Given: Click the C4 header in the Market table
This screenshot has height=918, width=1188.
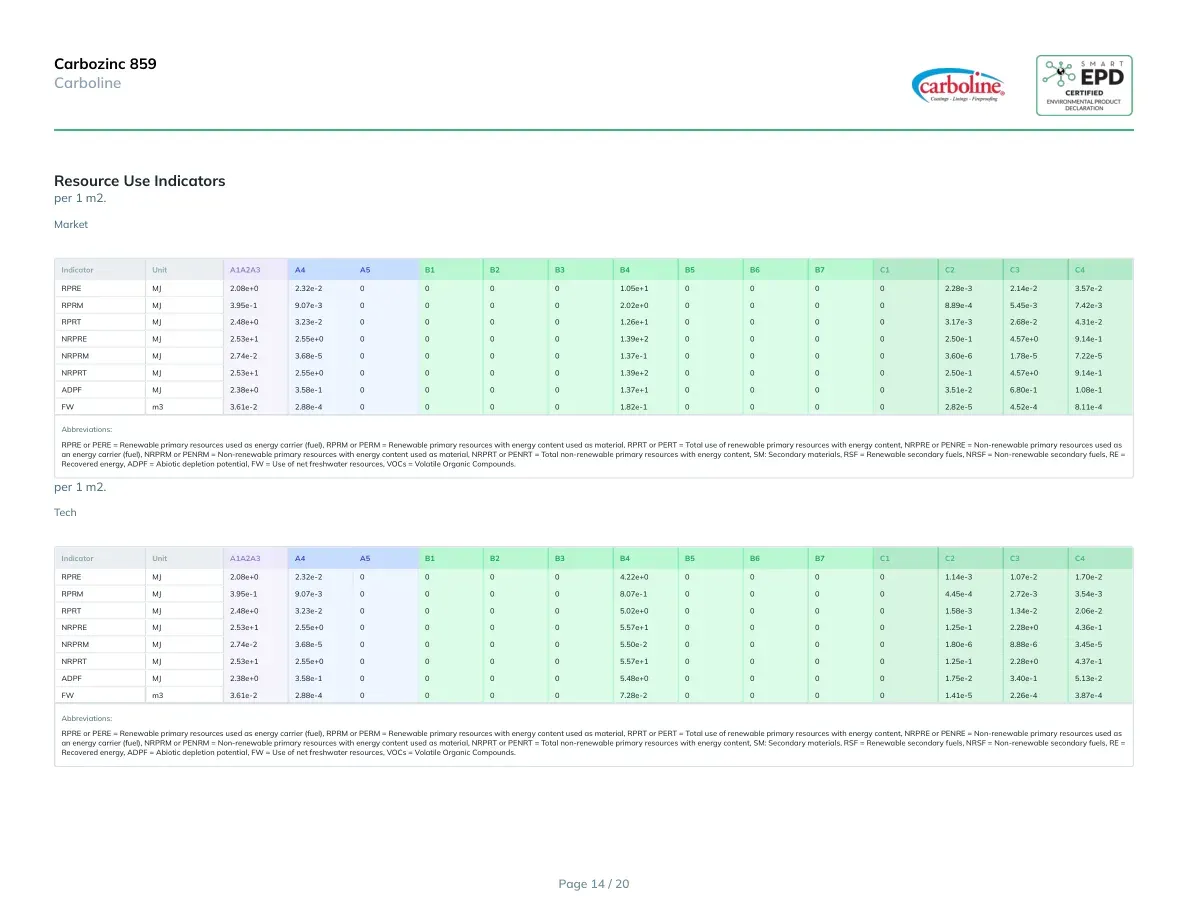Looking at the screenshot, I should (1080, 270).
